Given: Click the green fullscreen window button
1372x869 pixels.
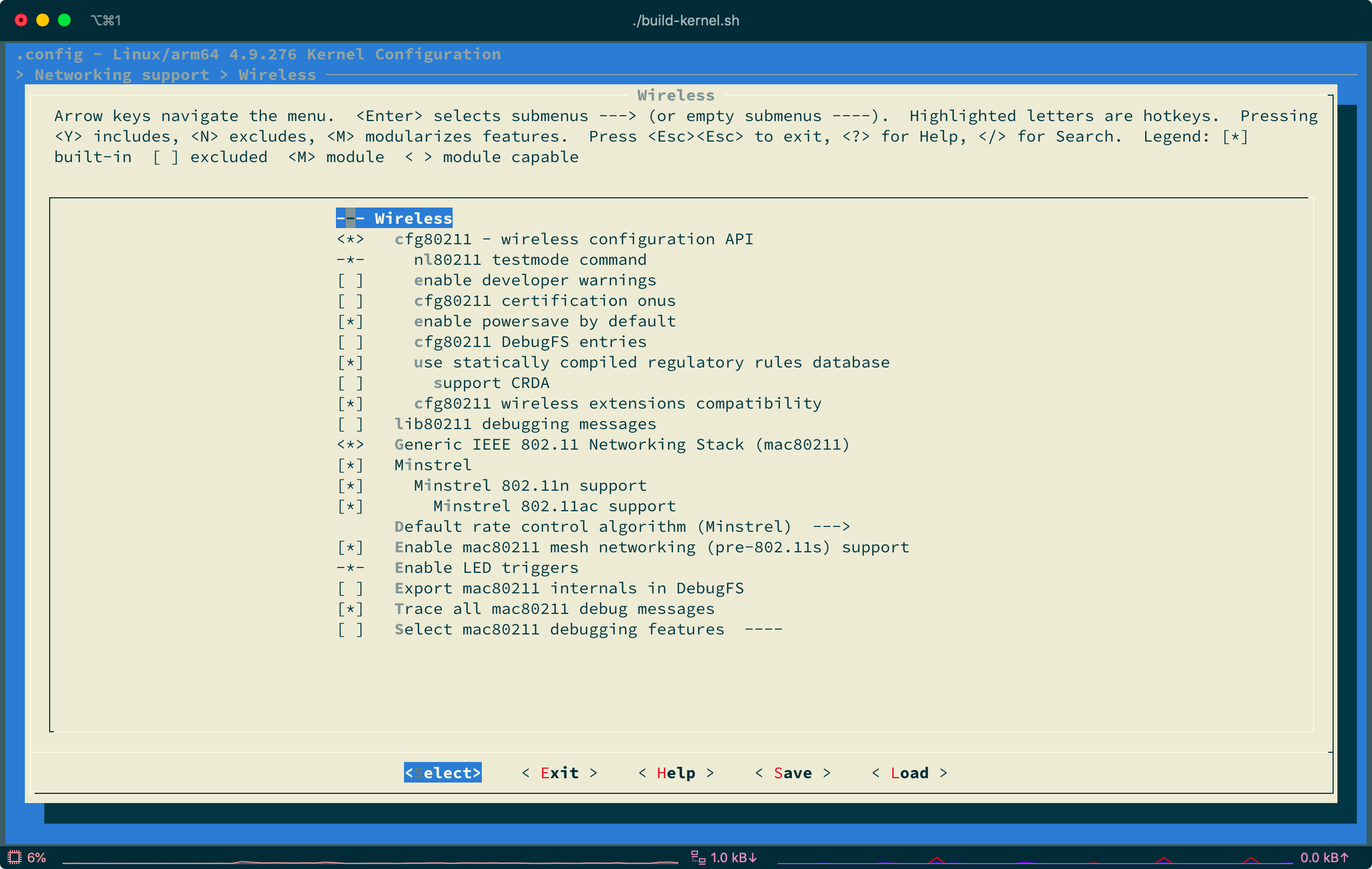Looking at the screenshot, I should tap(64, 21).
